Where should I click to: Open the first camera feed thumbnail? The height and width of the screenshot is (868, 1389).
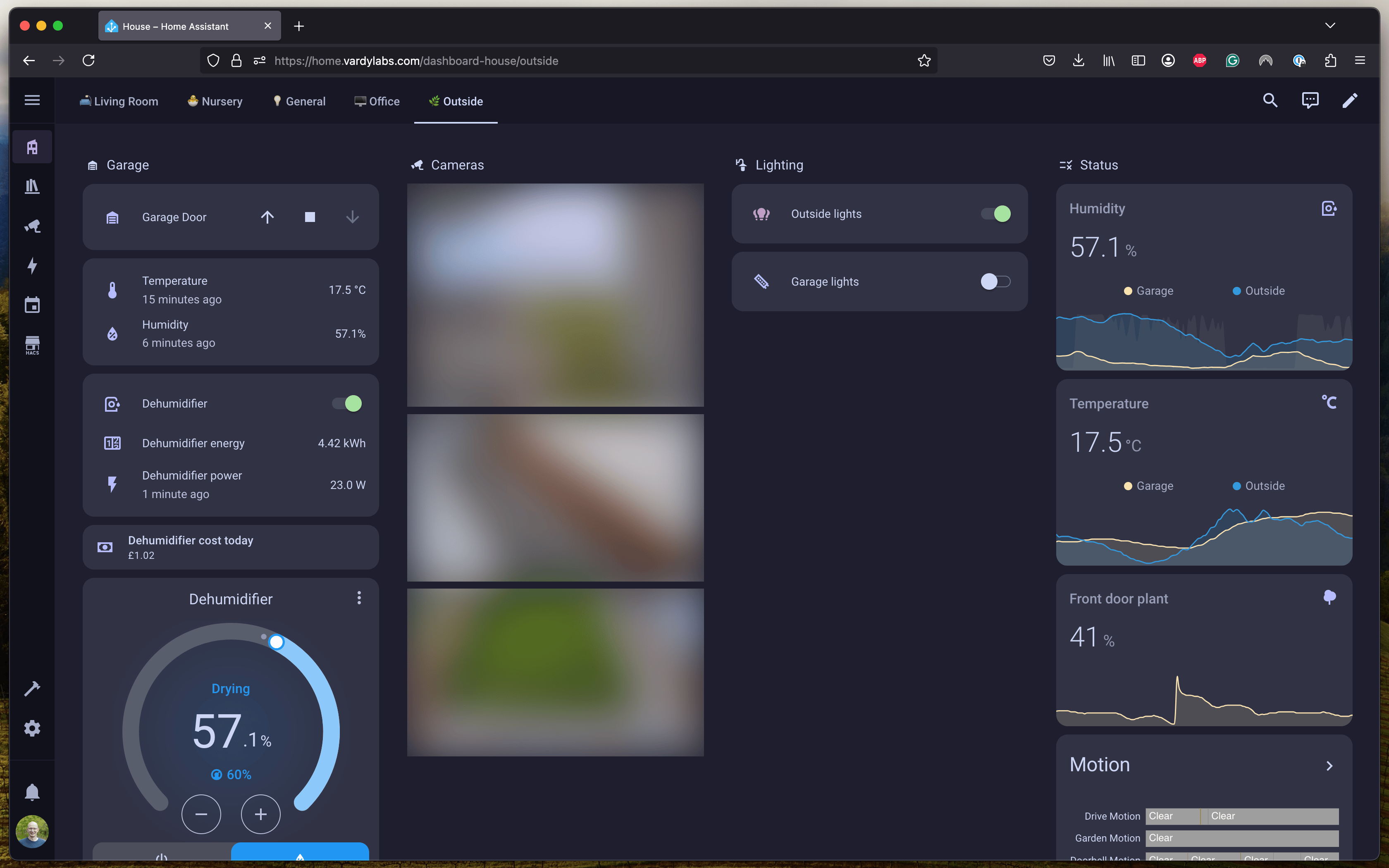click(555, 295)
